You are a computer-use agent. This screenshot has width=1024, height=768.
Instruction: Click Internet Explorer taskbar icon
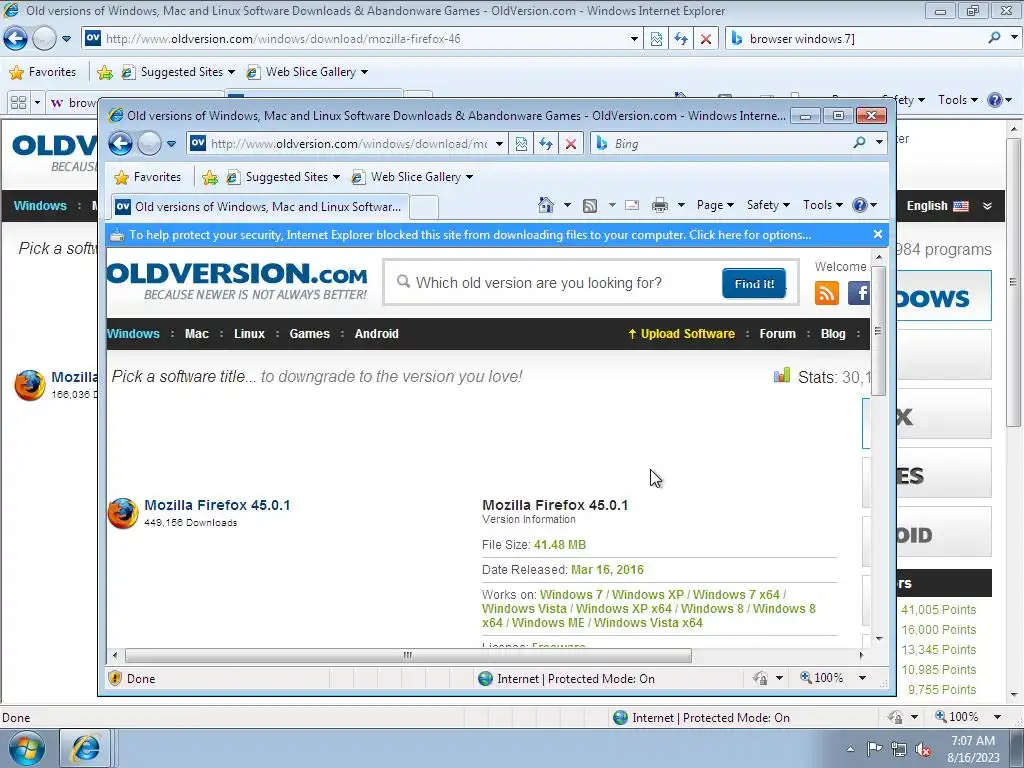pos(85,748)
